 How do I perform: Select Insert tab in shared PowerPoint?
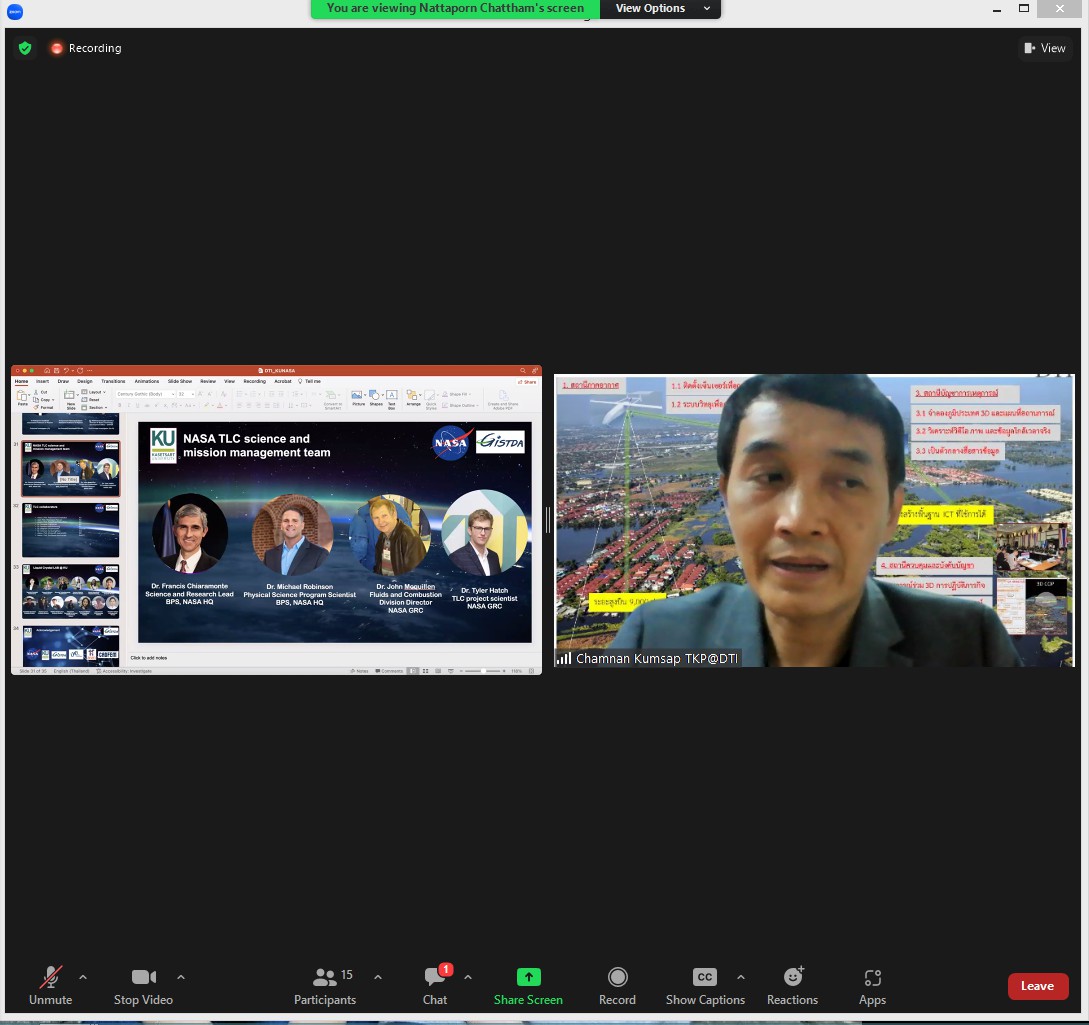42,381
